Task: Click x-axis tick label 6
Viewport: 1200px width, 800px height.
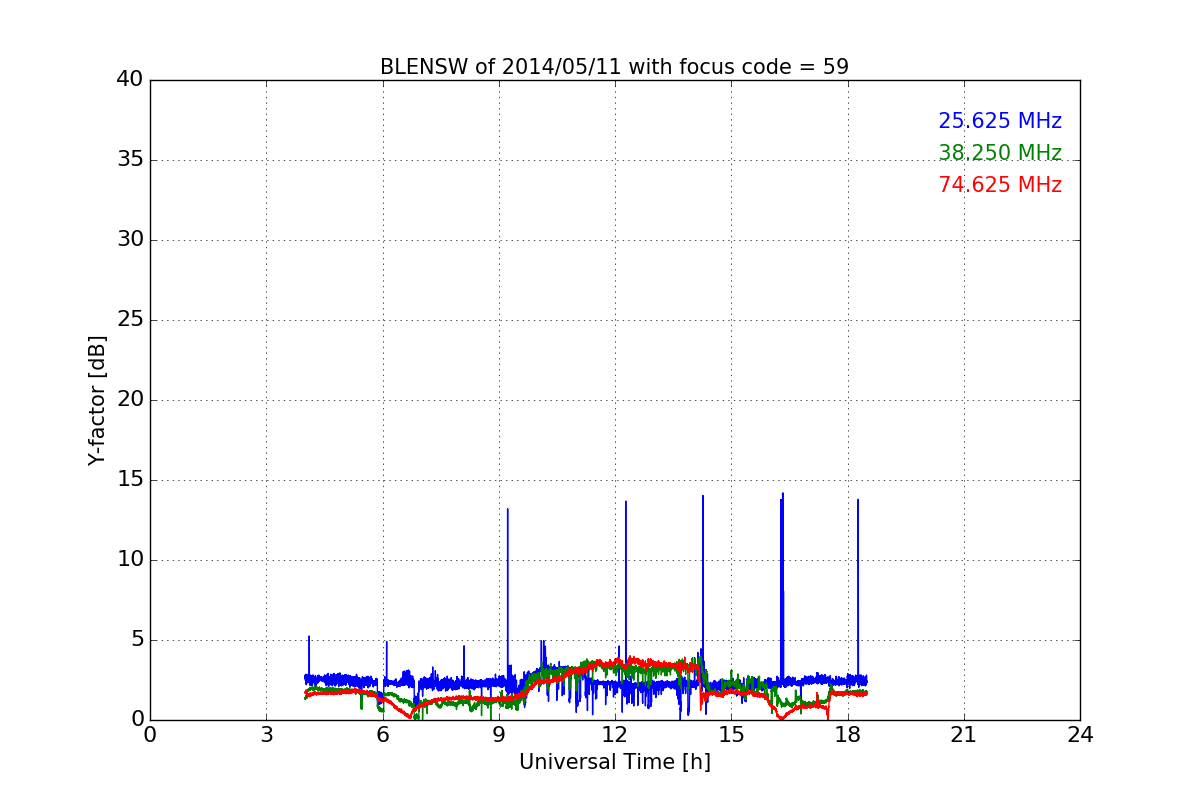Action: pyautogui.click(x=382, y=734)
